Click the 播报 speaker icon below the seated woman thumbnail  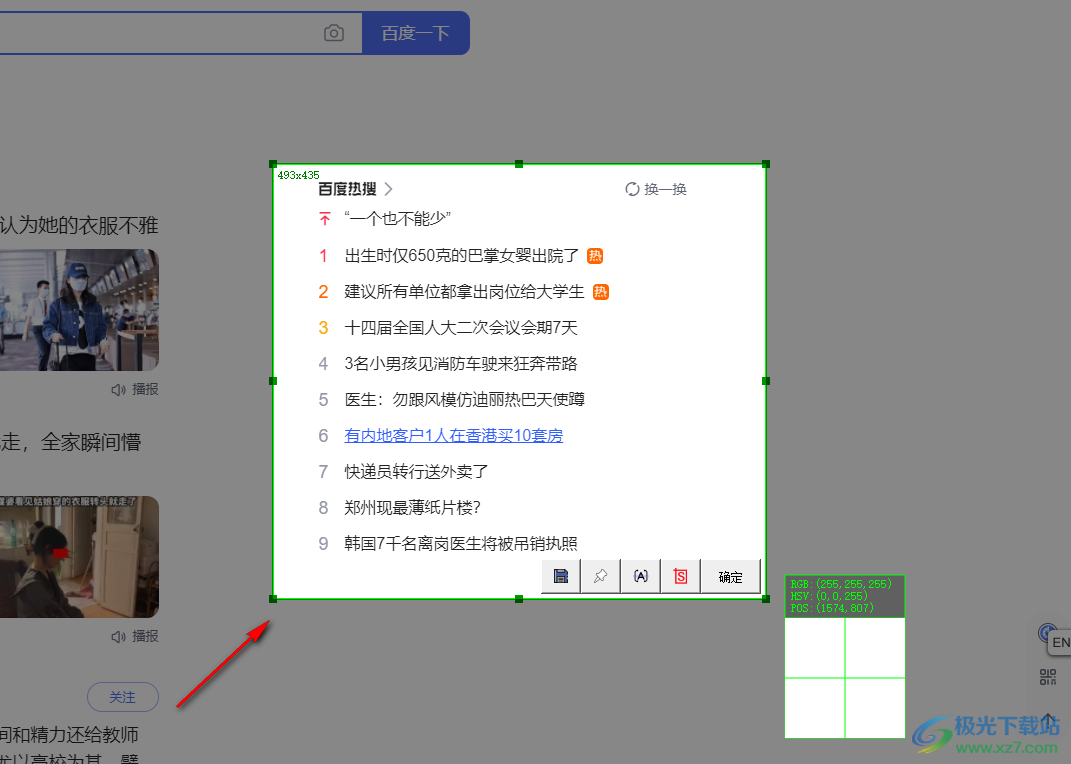[118, 636]
